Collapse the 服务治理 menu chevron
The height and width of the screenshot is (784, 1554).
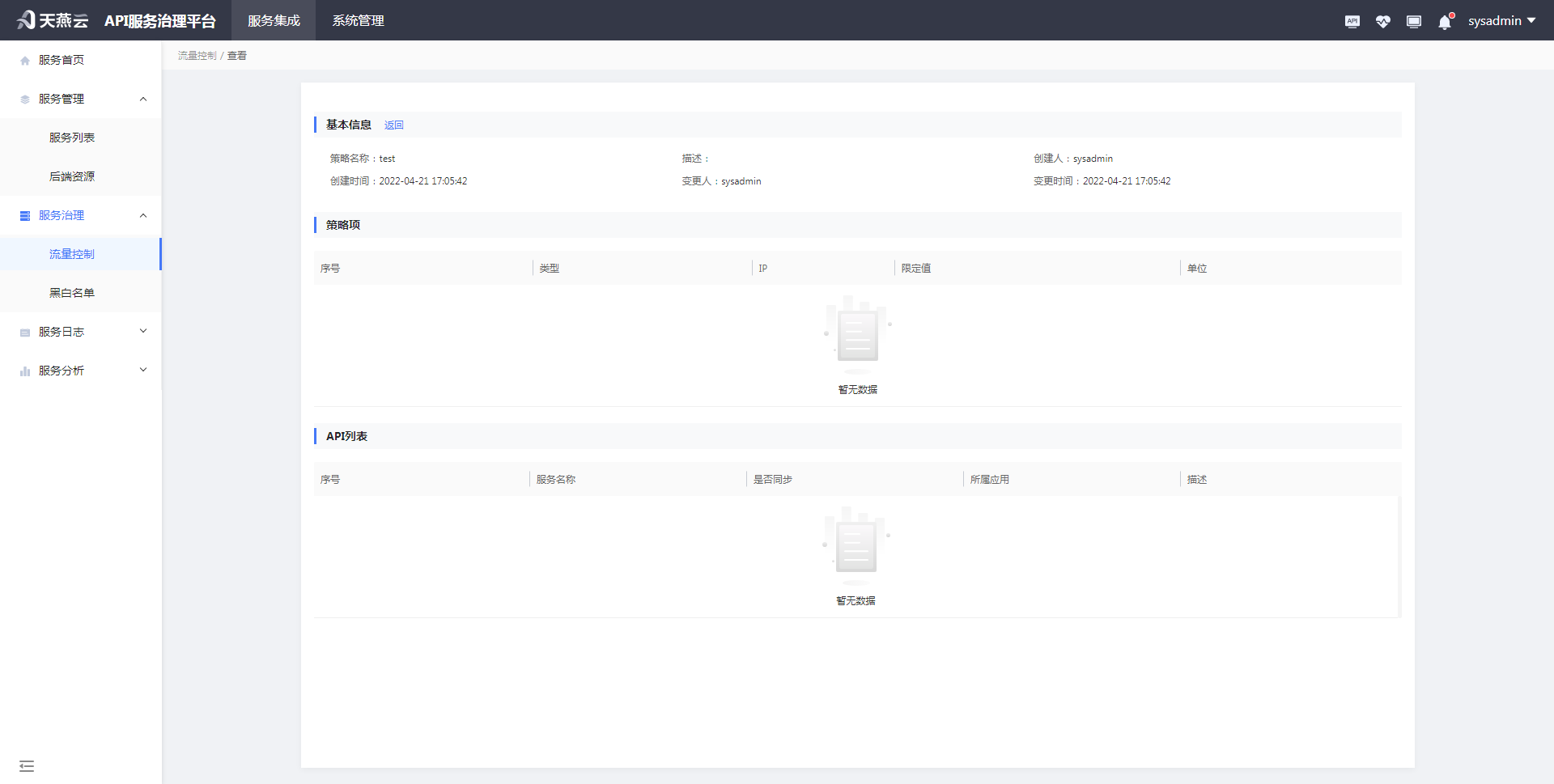[x=143, y=216]
